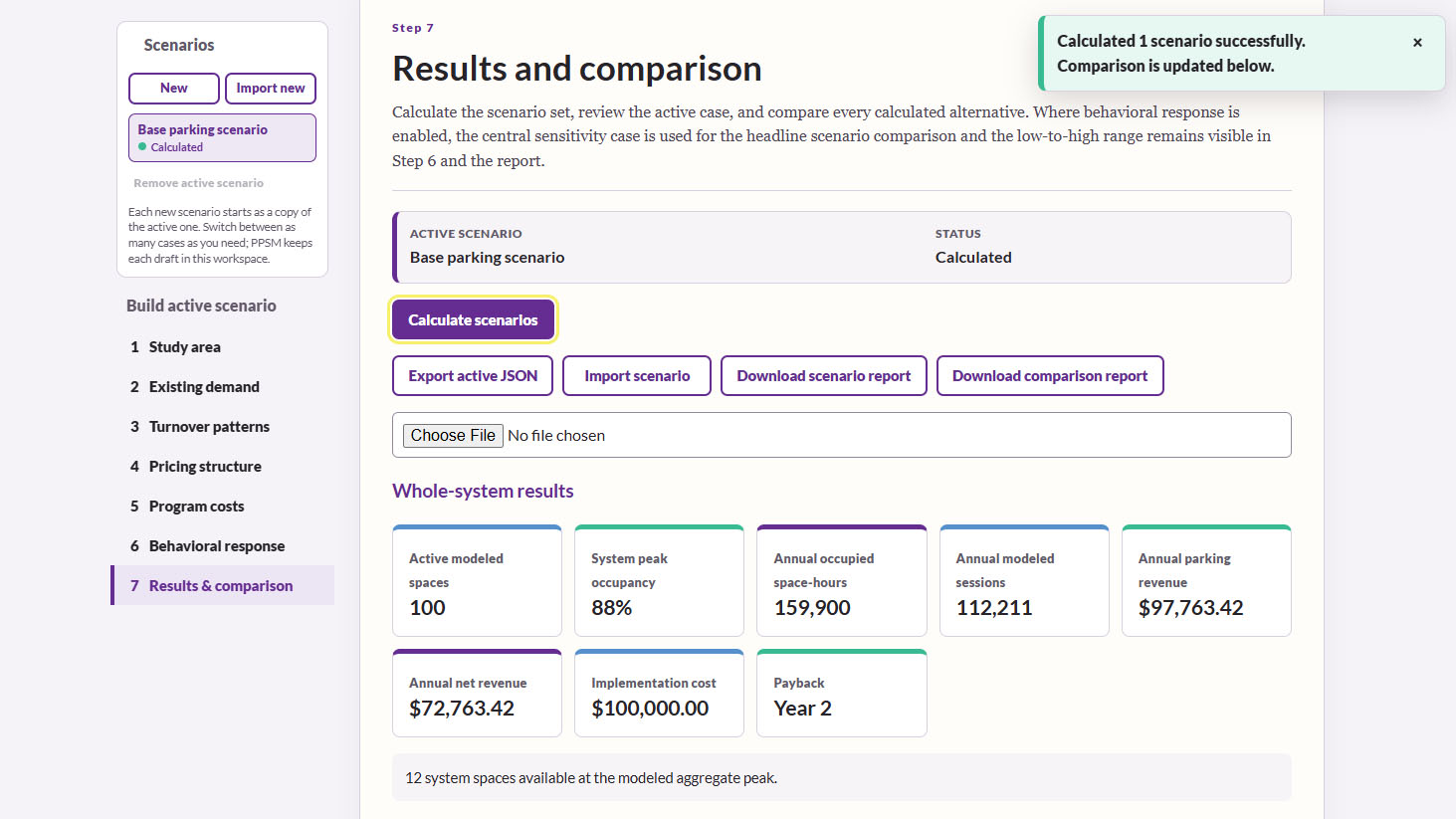
Task: Click the Import new button
Action: click(271, 89)
